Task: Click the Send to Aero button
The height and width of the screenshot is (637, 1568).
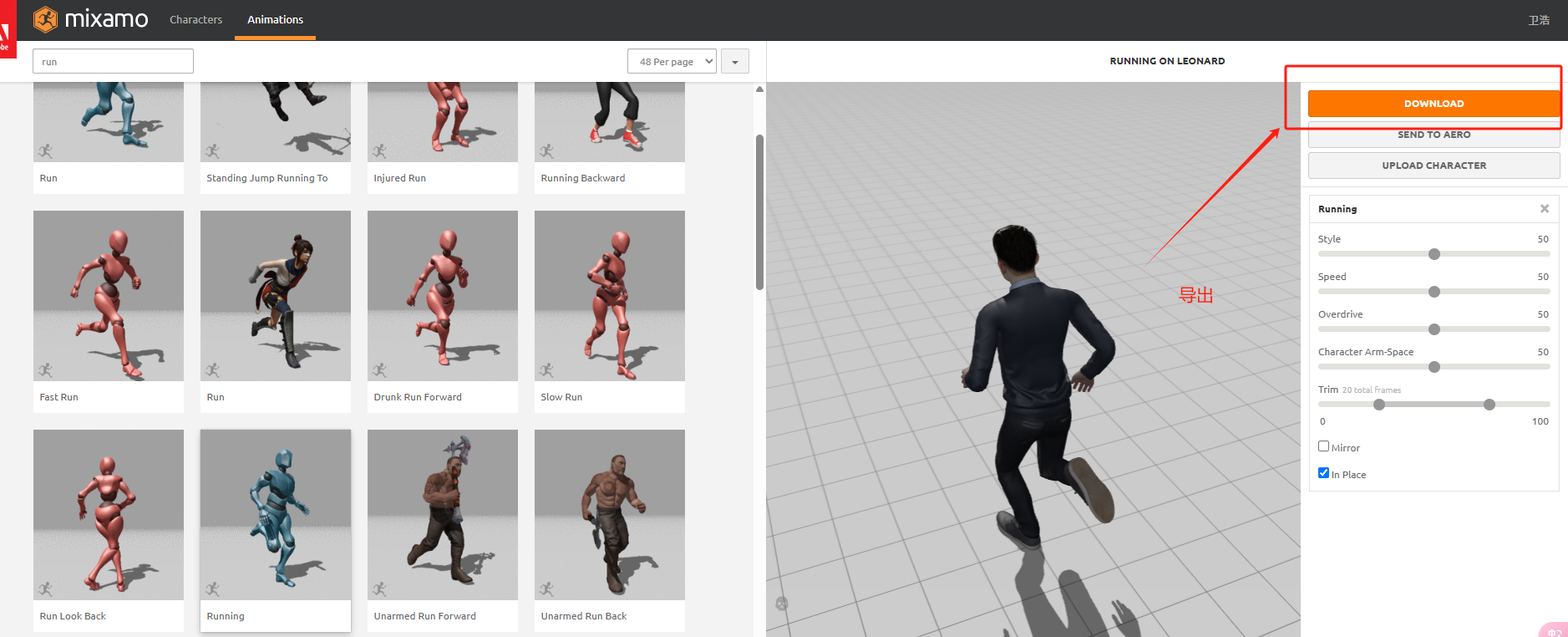Action: coord(1434,135)
